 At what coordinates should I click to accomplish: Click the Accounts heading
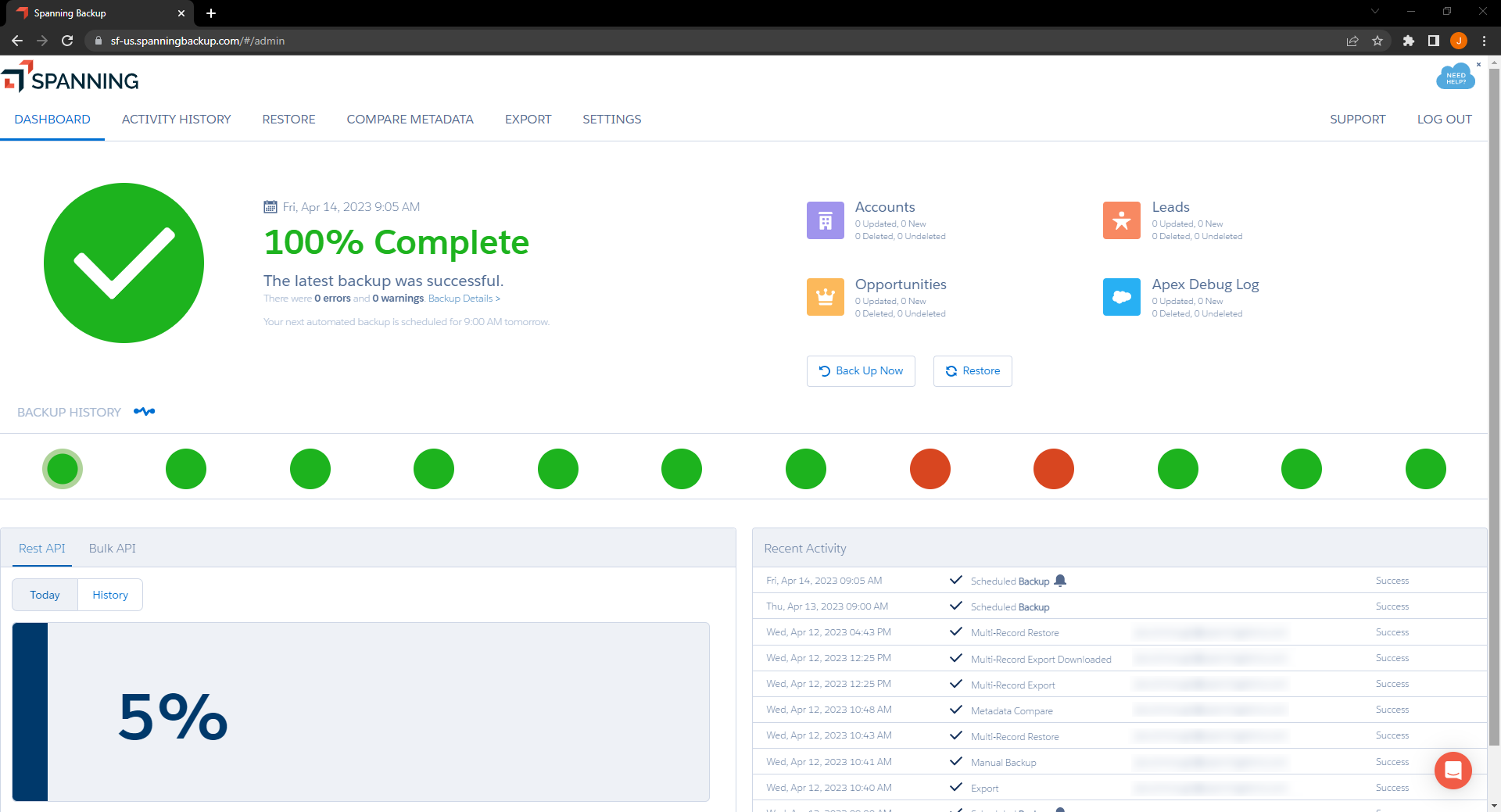point(885,207)
